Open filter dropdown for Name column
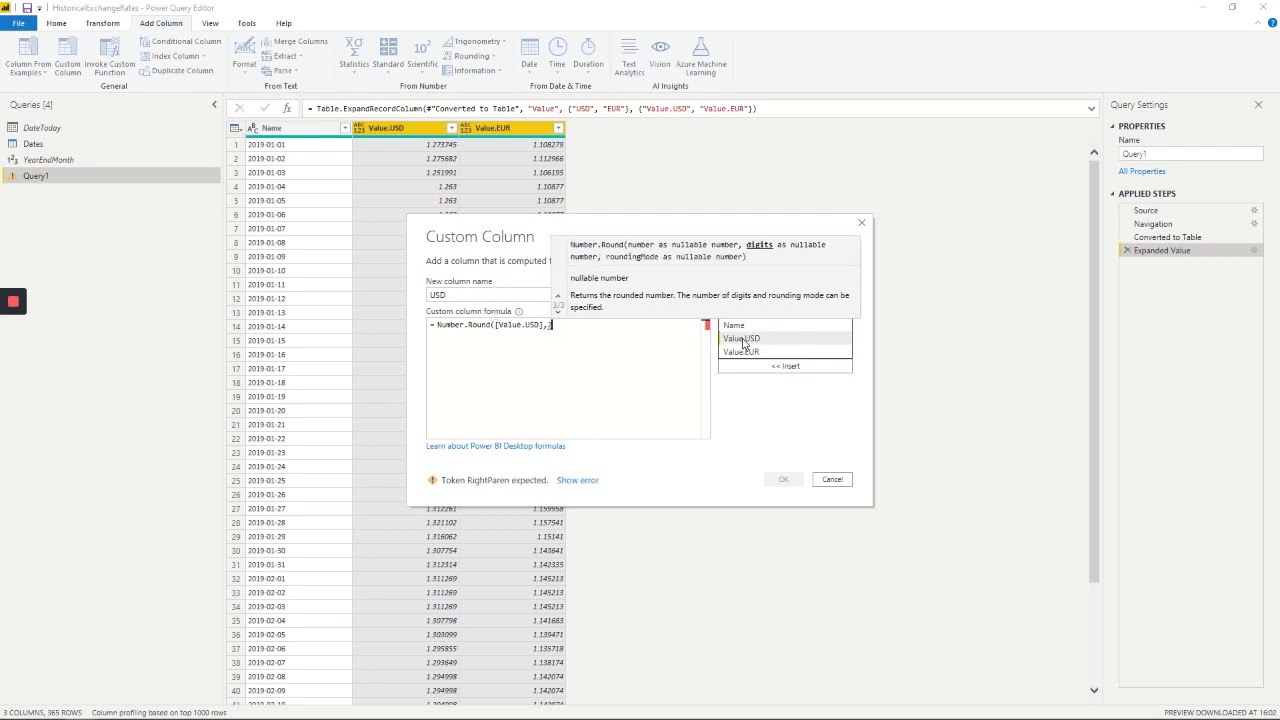Viewport: 1280px width, 720px height. pos(345,128)
